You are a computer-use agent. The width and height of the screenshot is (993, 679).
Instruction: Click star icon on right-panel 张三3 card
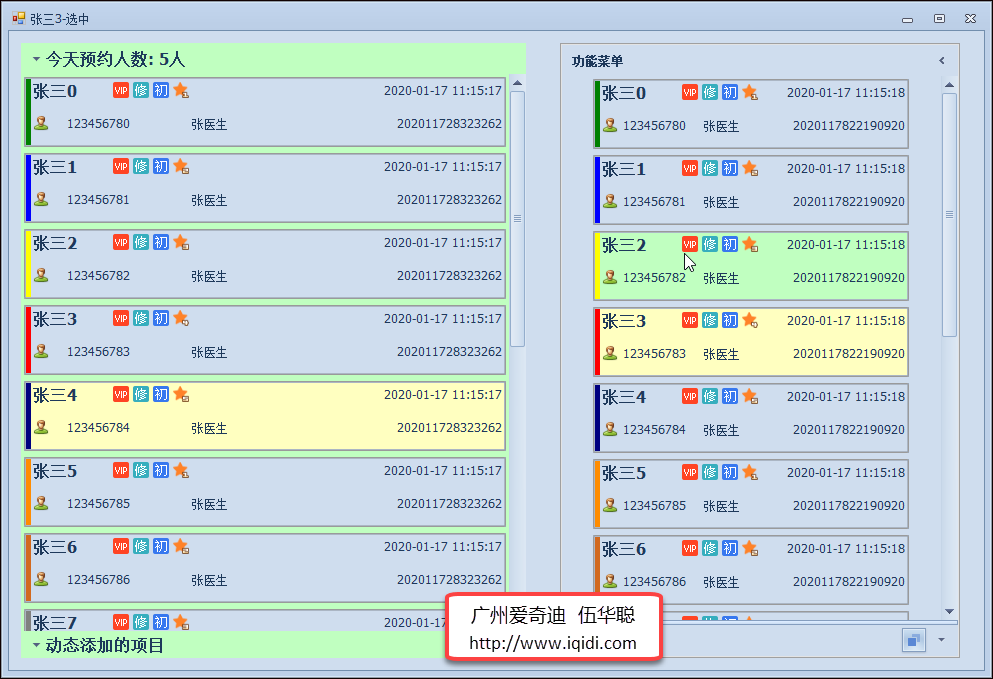750,320
